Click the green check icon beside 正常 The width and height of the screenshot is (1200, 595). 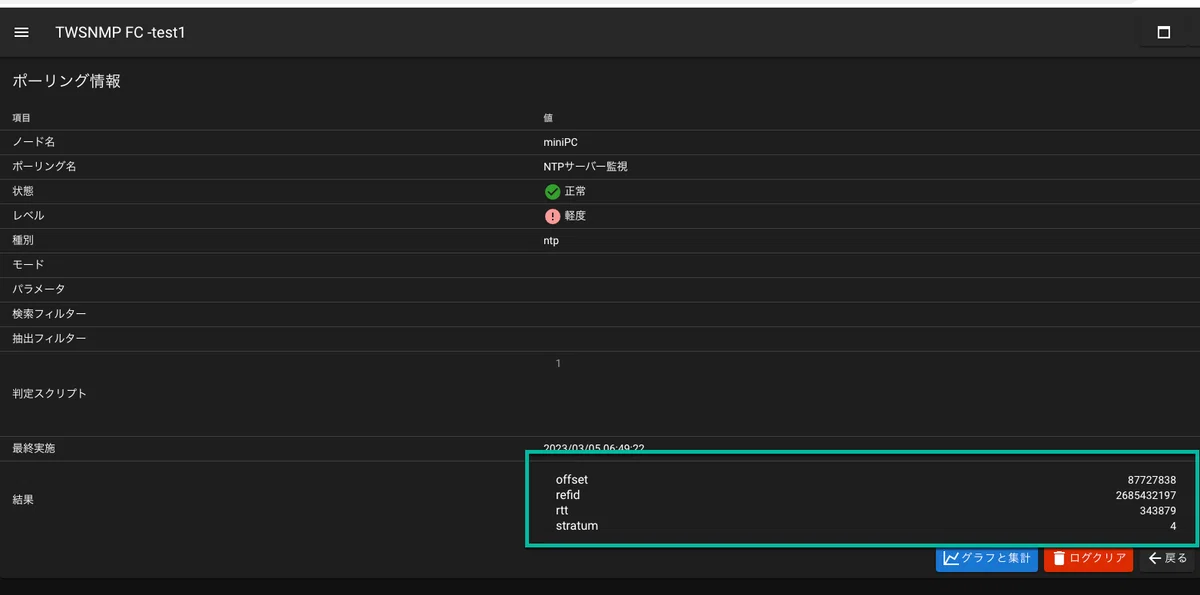[552, 191]
